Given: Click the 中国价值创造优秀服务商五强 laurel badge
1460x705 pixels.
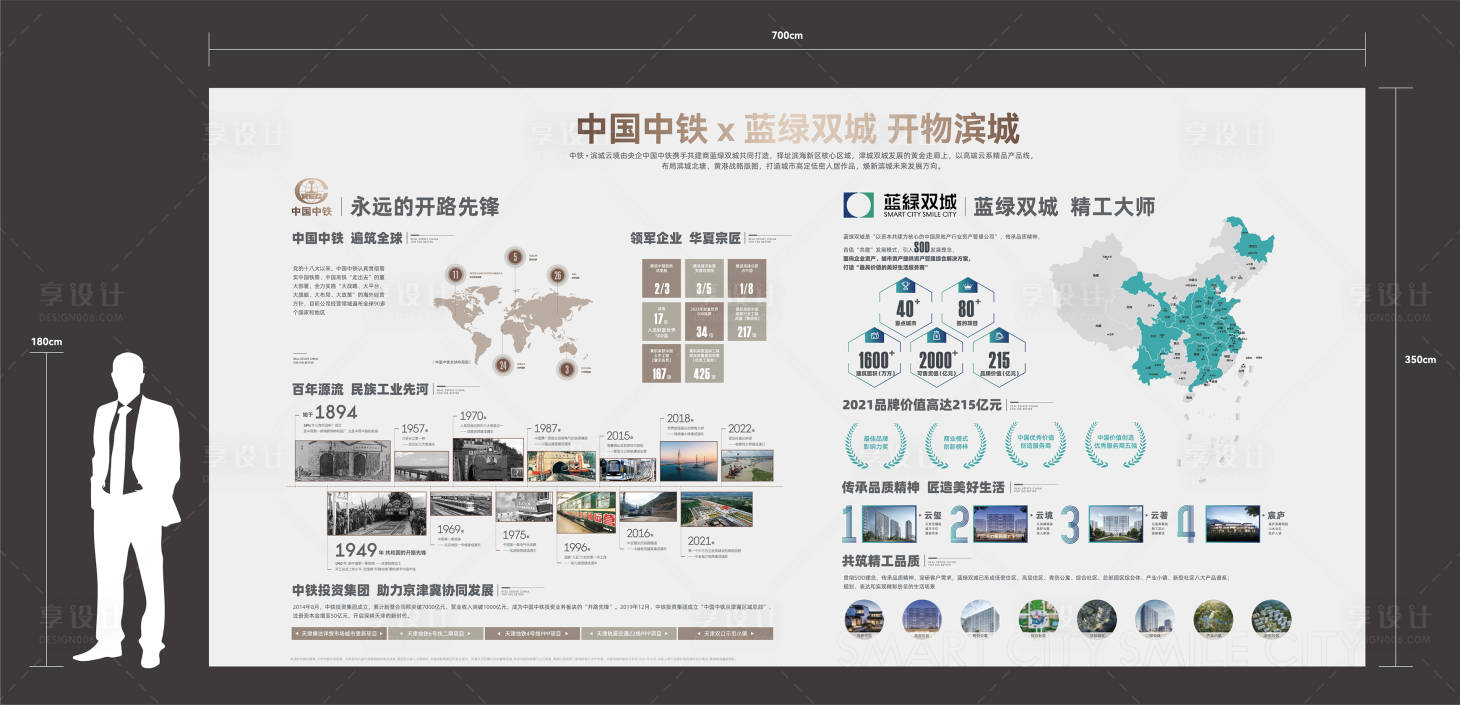Looking at the screenshot, I should coord(1114,442).
